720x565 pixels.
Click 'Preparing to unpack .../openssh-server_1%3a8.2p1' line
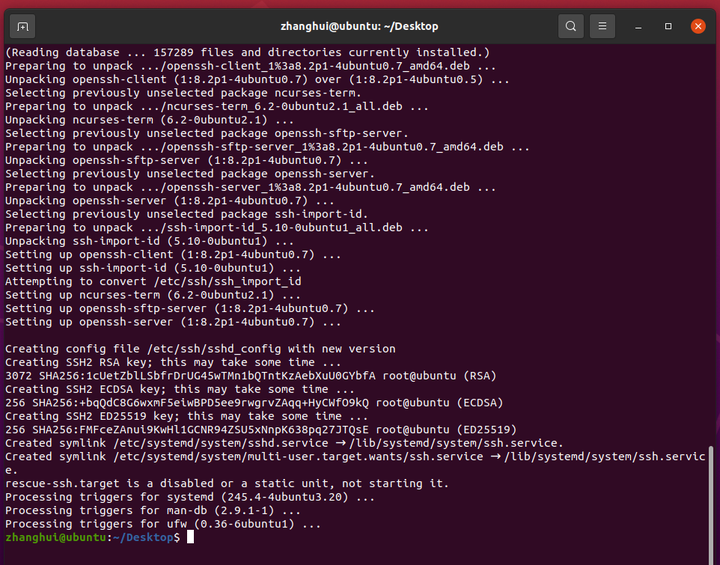tap(251, 187)
